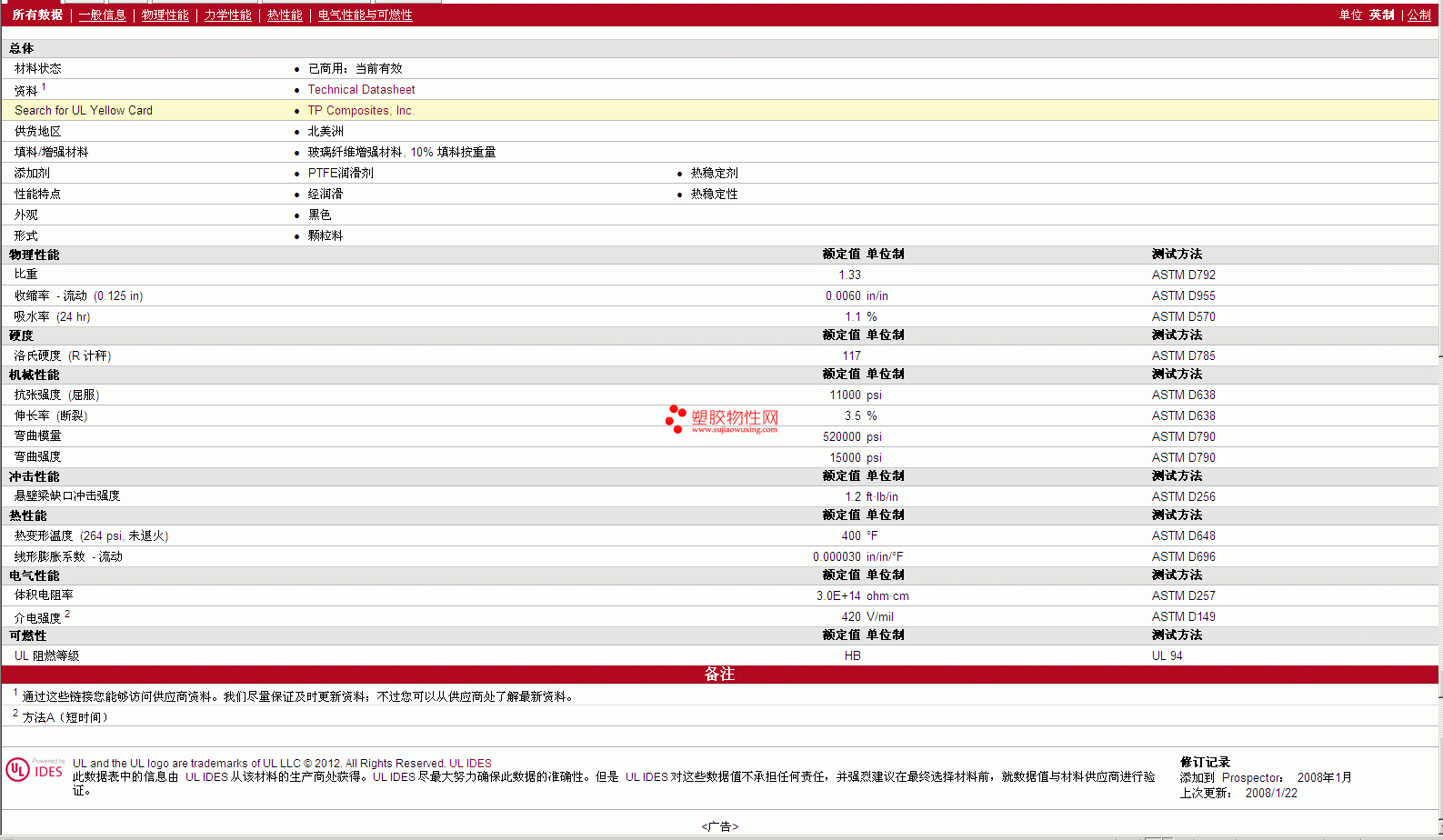Click the 方法A（短时间）footnote
Image resolution: width=1443 pixels, height=840 pixels.
click(65, 717)
